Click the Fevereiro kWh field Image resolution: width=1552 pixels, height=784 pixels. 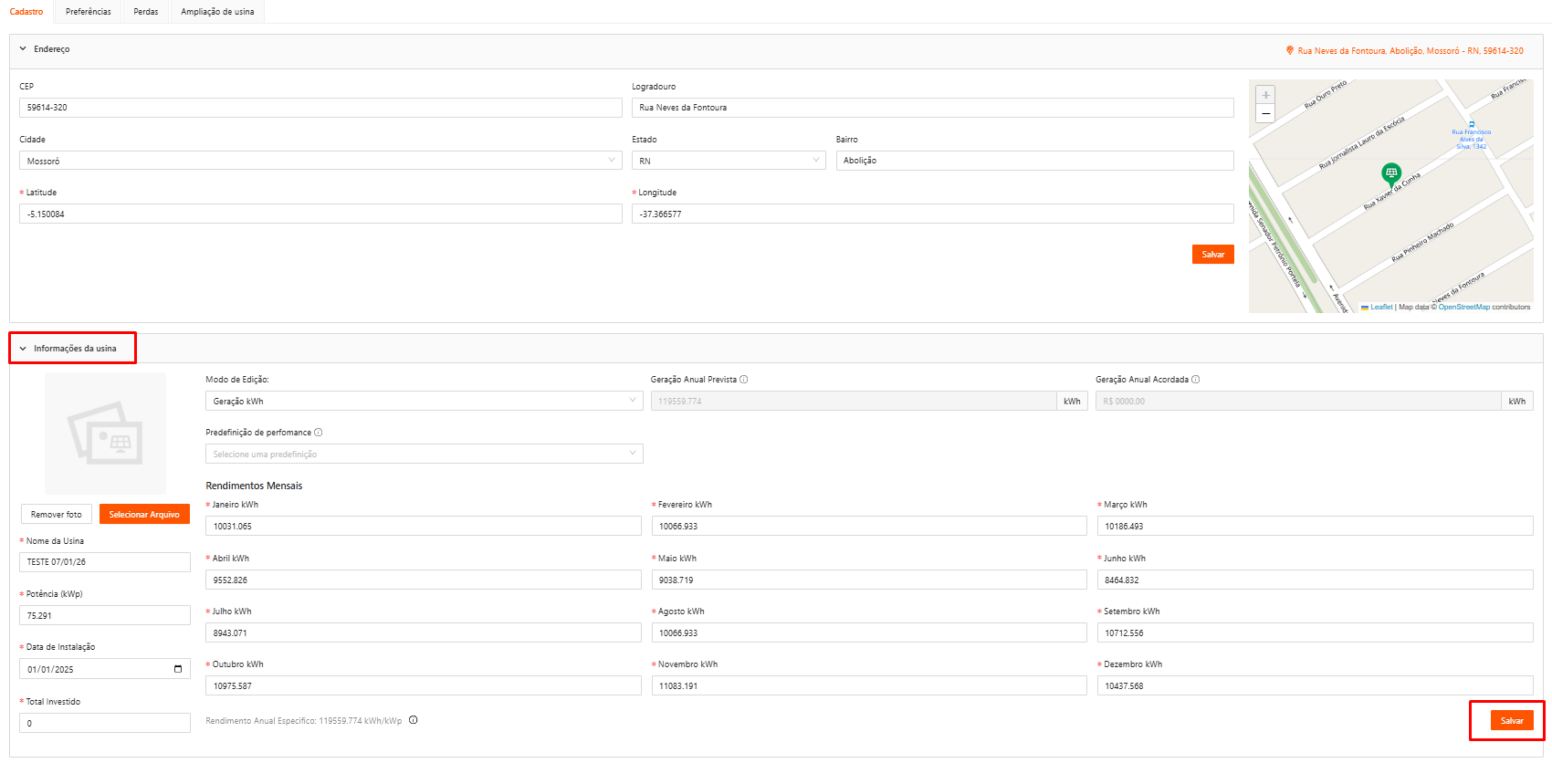869,526
